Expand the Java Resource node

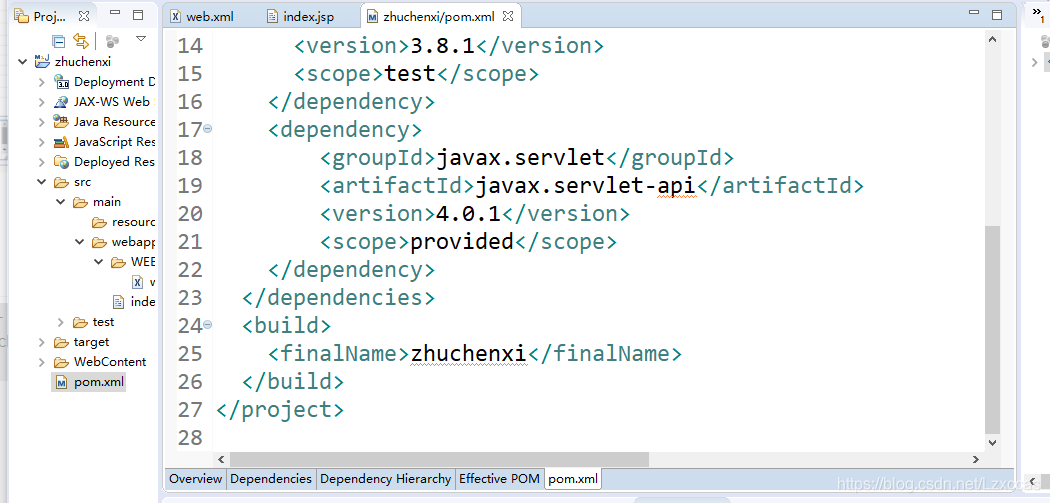42,122
